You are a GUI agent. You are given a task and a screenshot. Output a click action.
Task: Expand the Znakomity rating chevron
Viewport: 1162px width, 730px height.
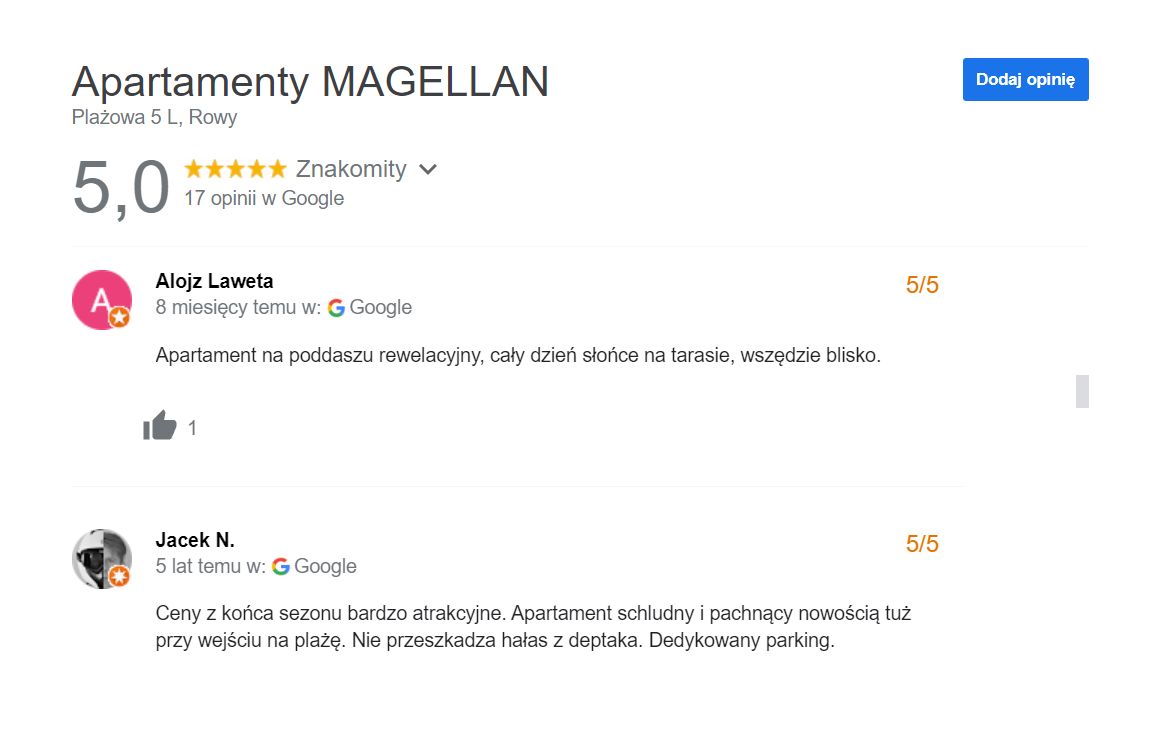pos(428,169)
